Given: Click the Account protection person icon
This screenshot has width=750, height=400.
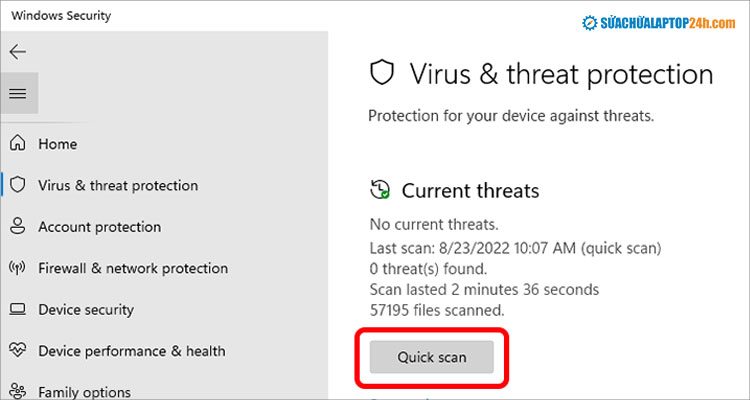Looking at the screenshot, I should [18, 227].
